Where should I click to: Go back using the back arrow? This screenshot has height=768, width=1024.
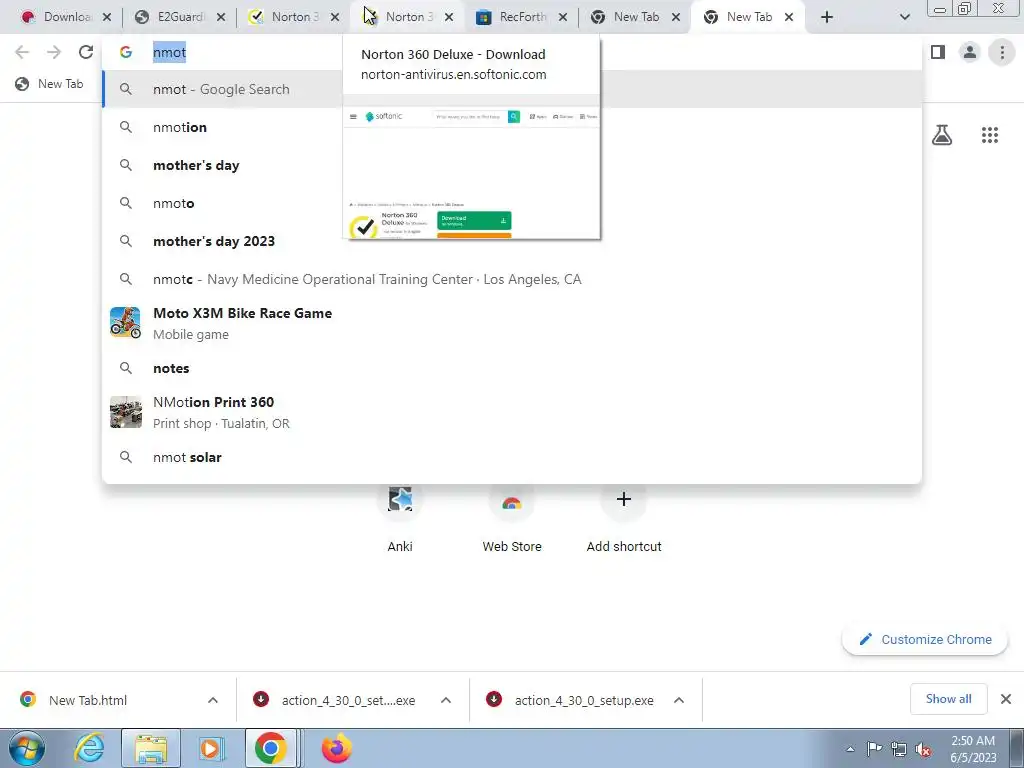tap(22, 52)
